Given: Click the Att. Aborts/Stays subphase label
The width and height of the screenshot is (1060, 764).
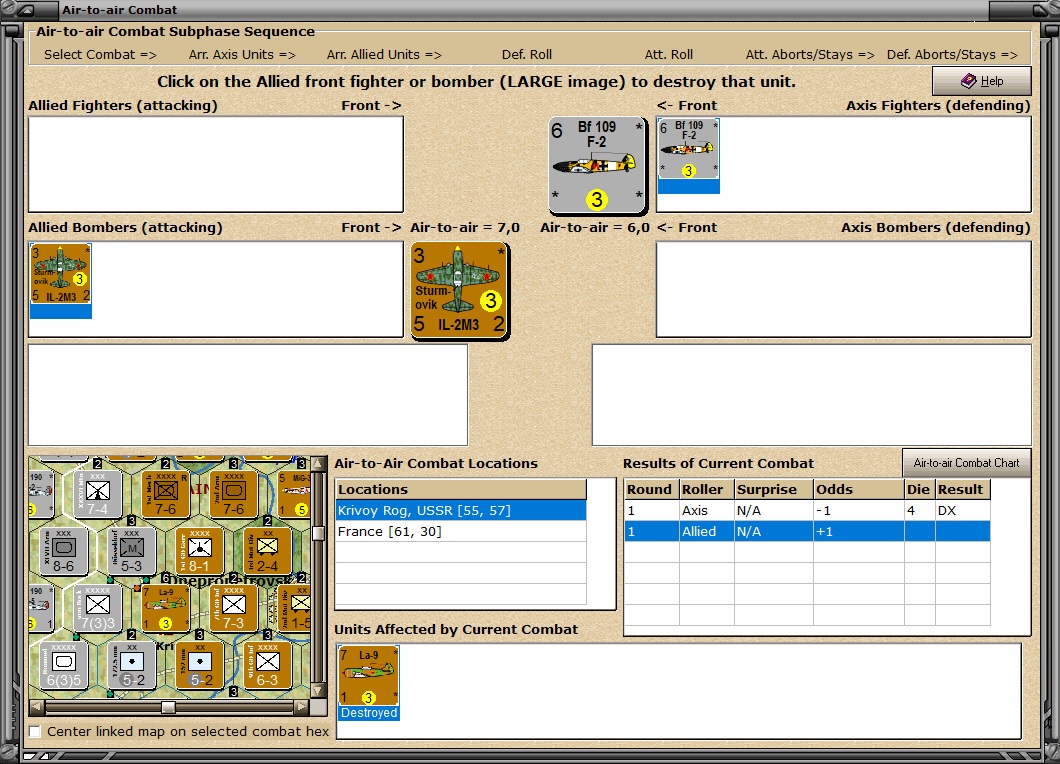Looking at the screenshot, I should coord(810,55).
